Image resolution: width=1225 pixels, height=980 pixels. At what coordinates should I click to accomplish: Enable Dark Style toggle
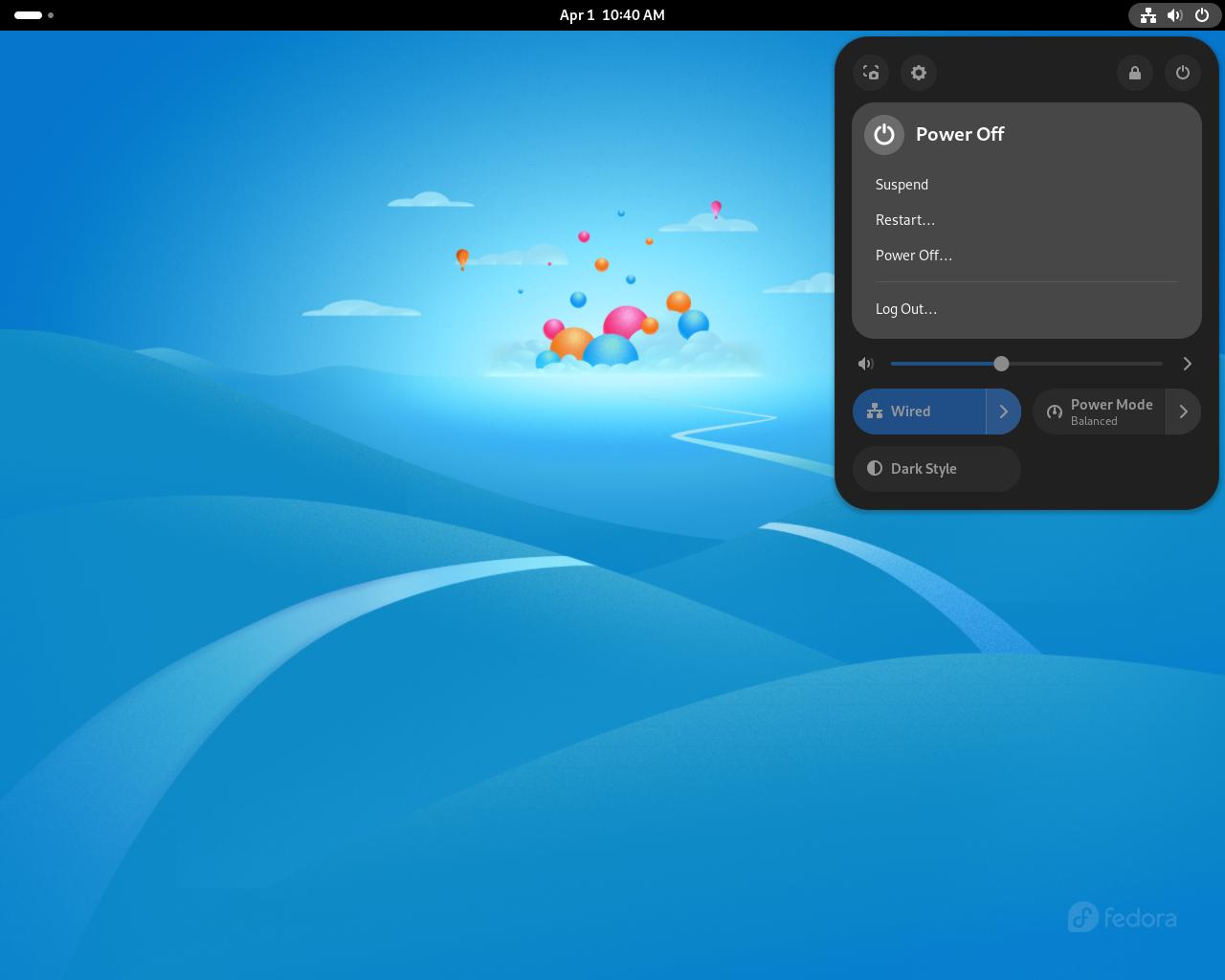point(937,469)
